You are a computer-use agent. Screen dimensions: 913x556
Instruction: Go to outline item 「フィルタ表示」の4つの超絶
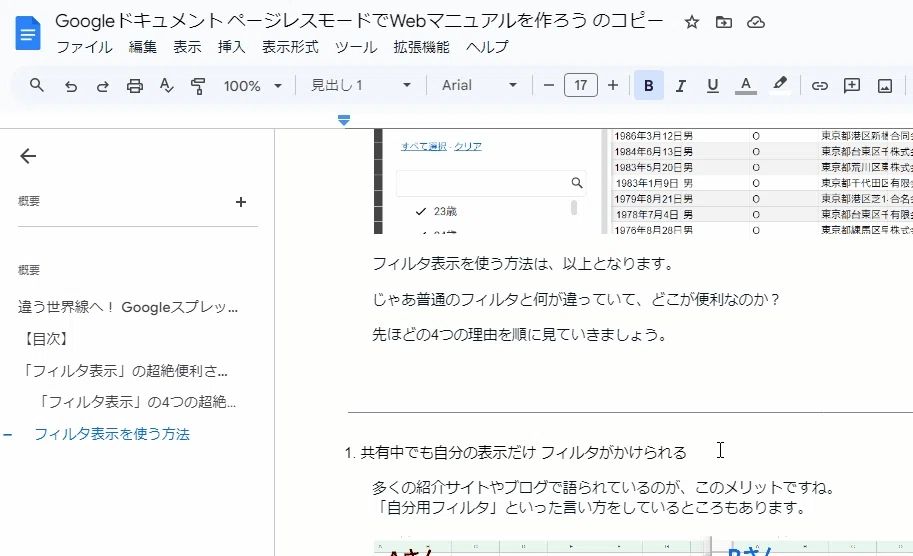[136, 402]
